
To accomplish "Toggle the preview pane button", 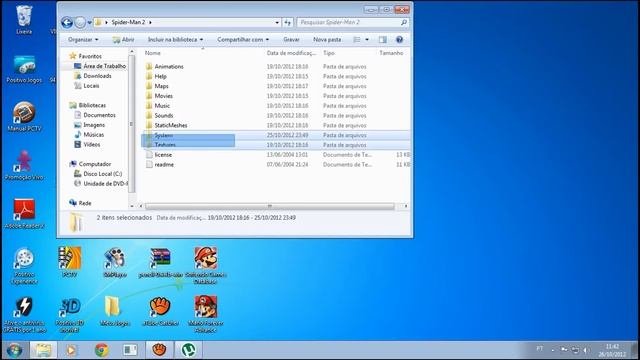I will point(382,40).
